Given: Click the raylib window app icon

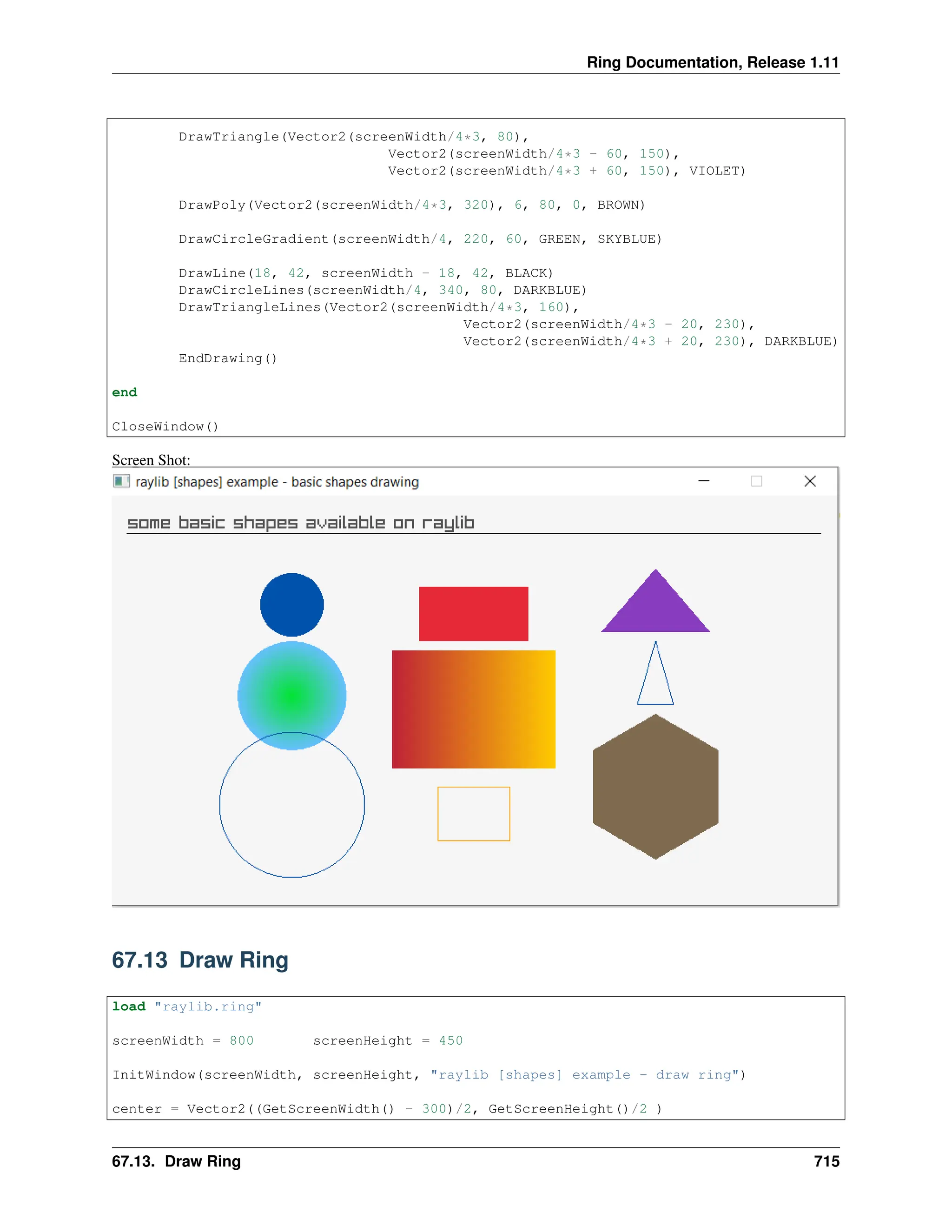Looking at the screenshot, I should tap(121, 481).
